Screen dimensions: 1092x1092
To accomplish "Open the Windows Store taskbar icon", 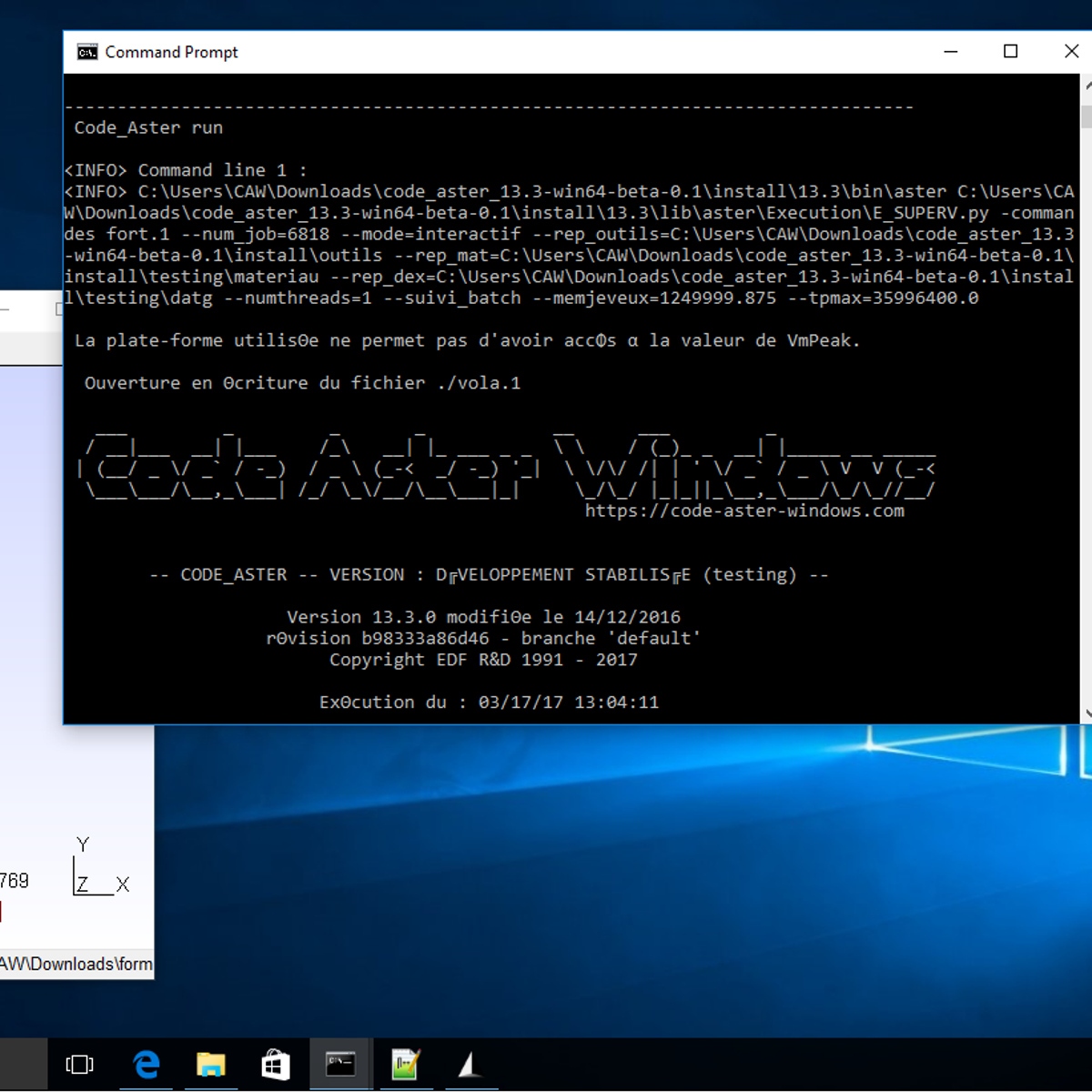I will 276,1064.
